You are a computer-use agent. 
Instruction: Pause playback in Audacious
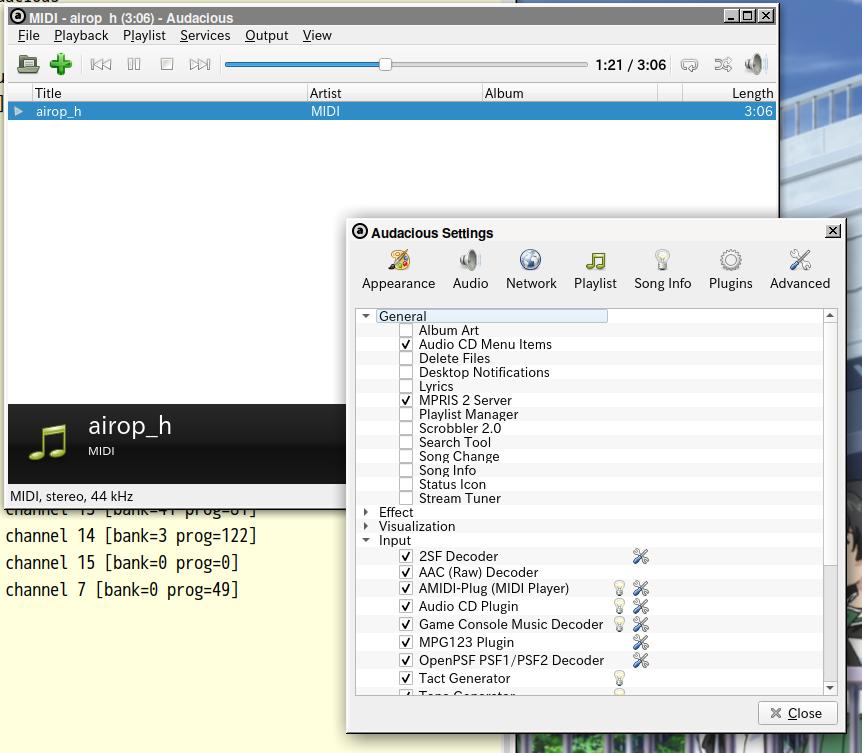134,64
